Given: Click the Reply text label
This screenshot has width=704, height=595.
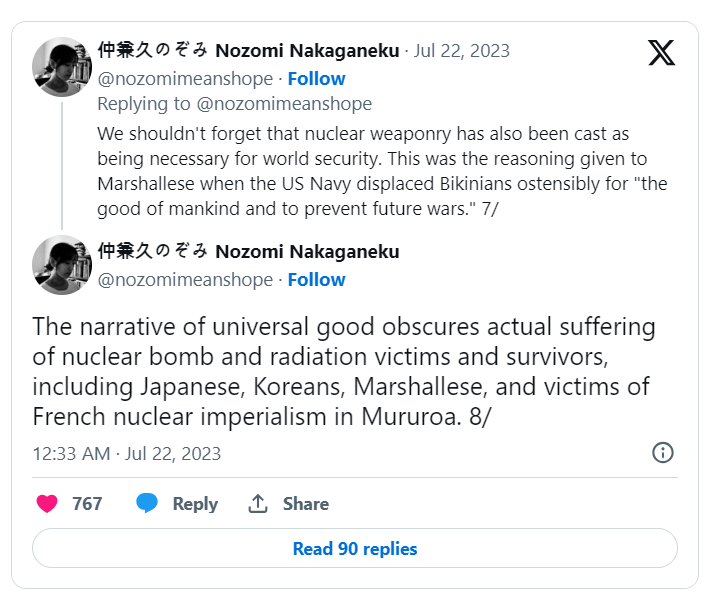Looking at the screenshot, I should click(195, 504).
